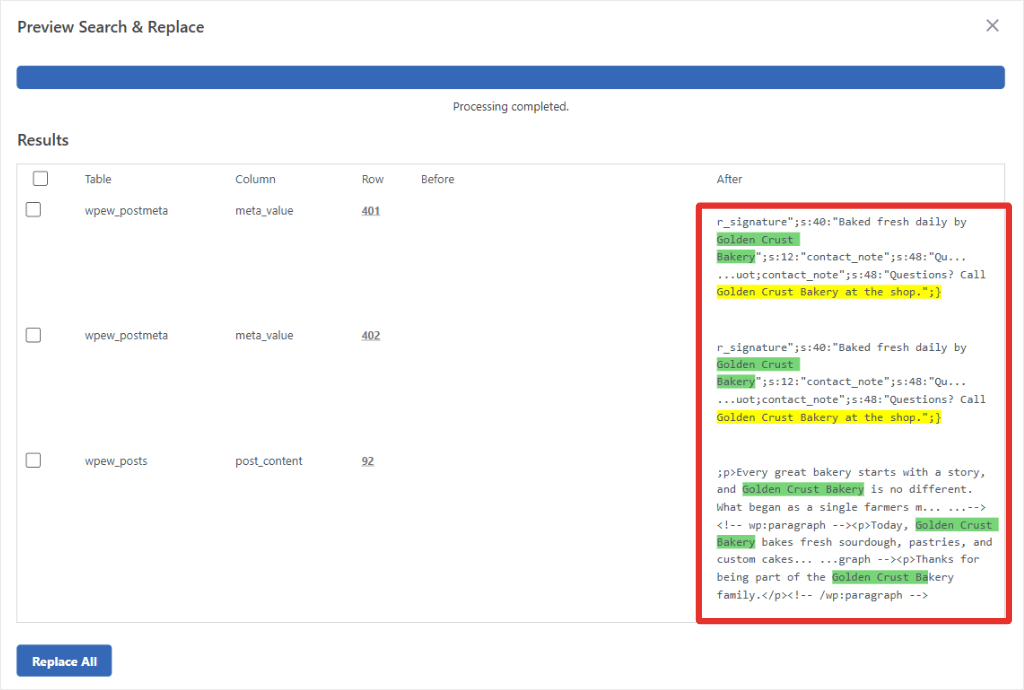Click the Replace All button
1024x690 pixels.
(64, 661)
